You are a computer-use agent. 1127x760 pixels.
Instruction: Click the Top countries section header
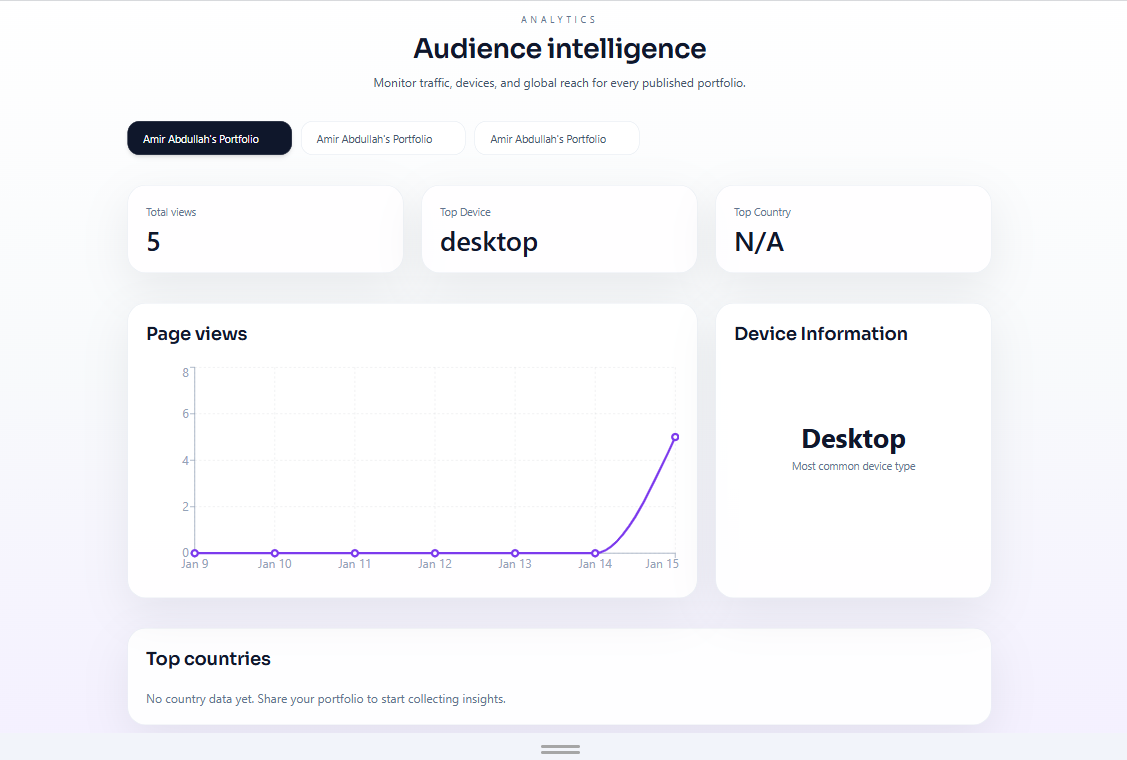click(208, 659)
